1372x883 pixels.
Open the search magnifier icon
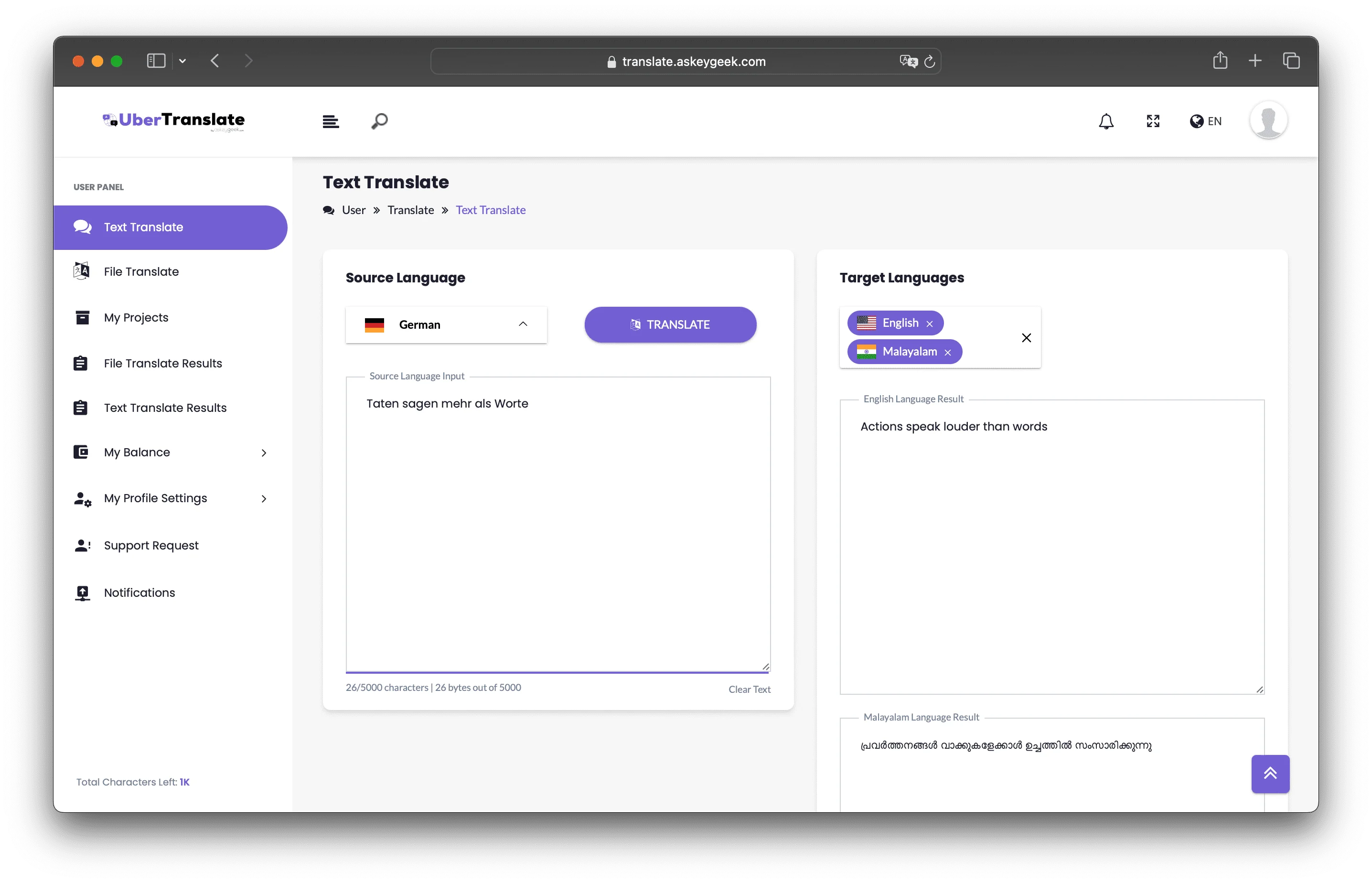click(x=379, y=121)
